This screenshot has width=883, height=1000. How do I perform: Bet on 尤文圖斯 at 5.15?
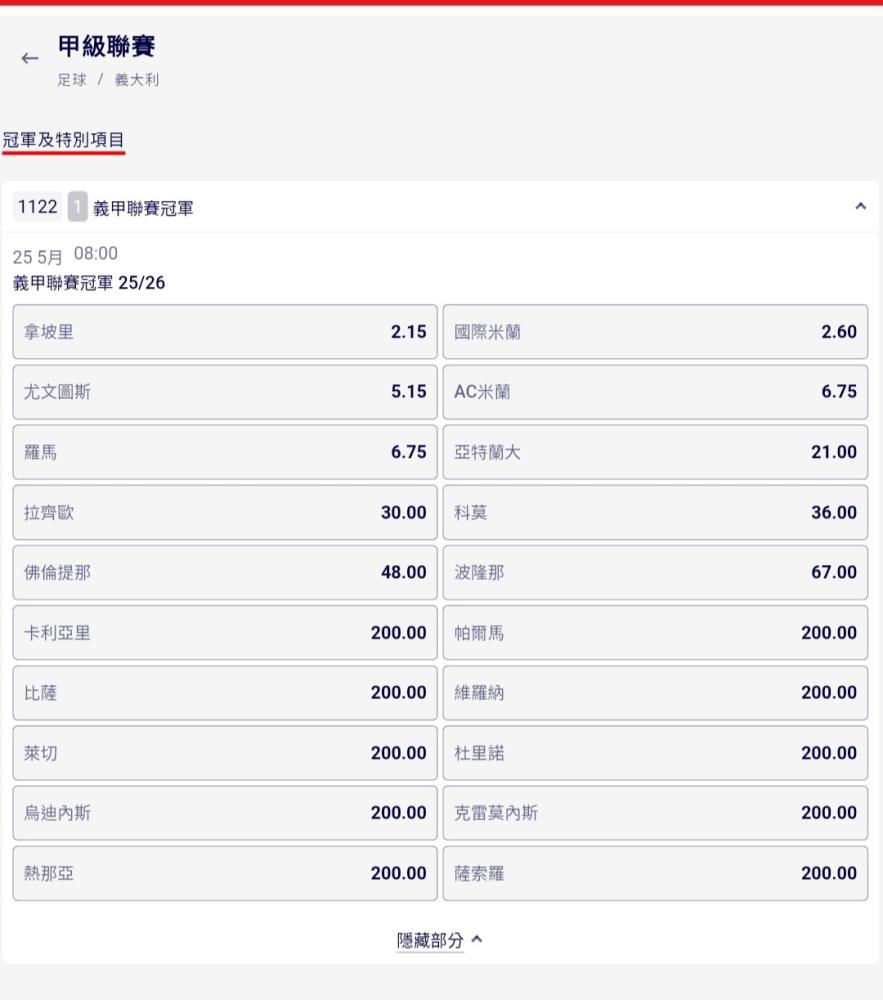click(x=225, y=392)
